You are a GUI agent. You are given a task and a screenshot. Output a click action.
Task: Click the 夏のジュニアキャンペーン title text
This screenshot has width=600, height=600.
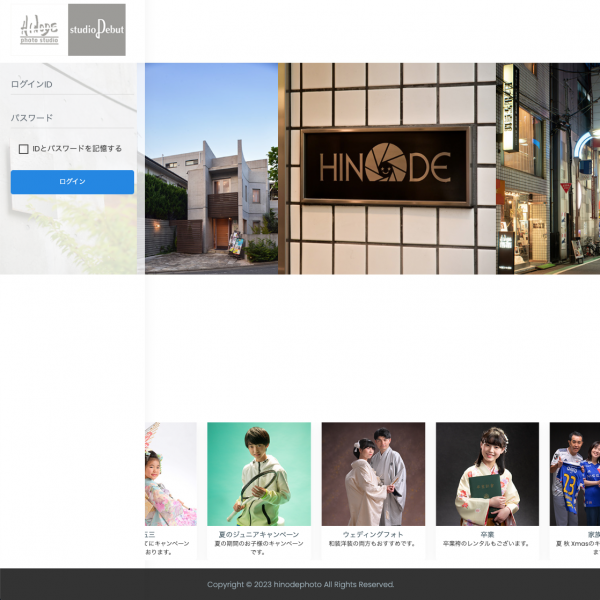(259, 534)
